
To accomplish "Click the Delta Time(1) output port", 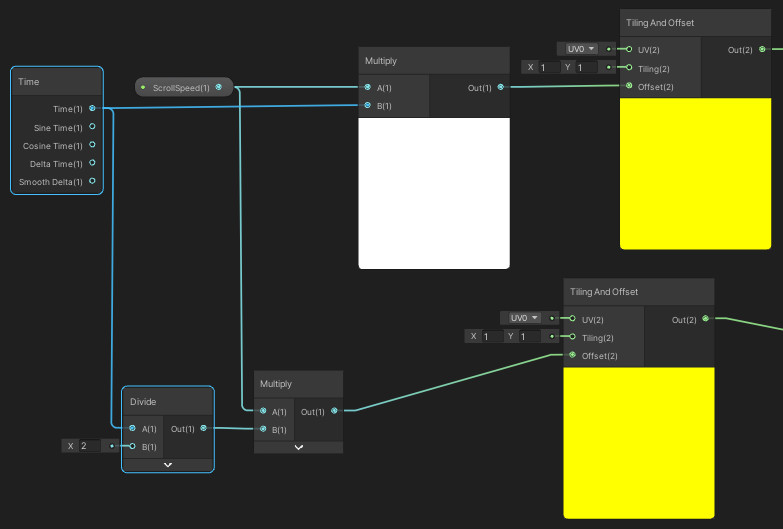I will tap(92, 163).
